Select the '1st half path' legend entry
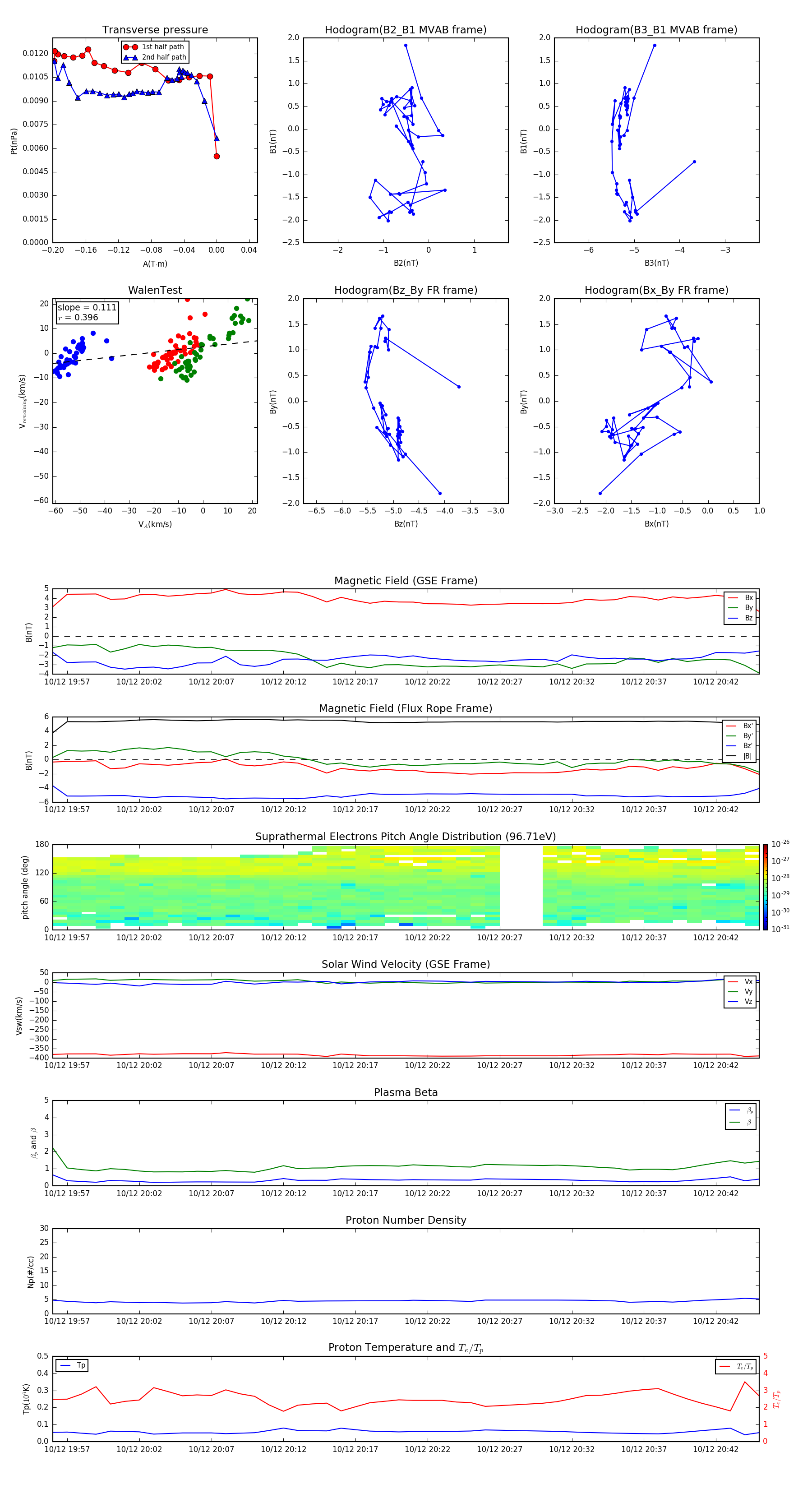This screenshot has width=812, height=1489. click(155, 47)
